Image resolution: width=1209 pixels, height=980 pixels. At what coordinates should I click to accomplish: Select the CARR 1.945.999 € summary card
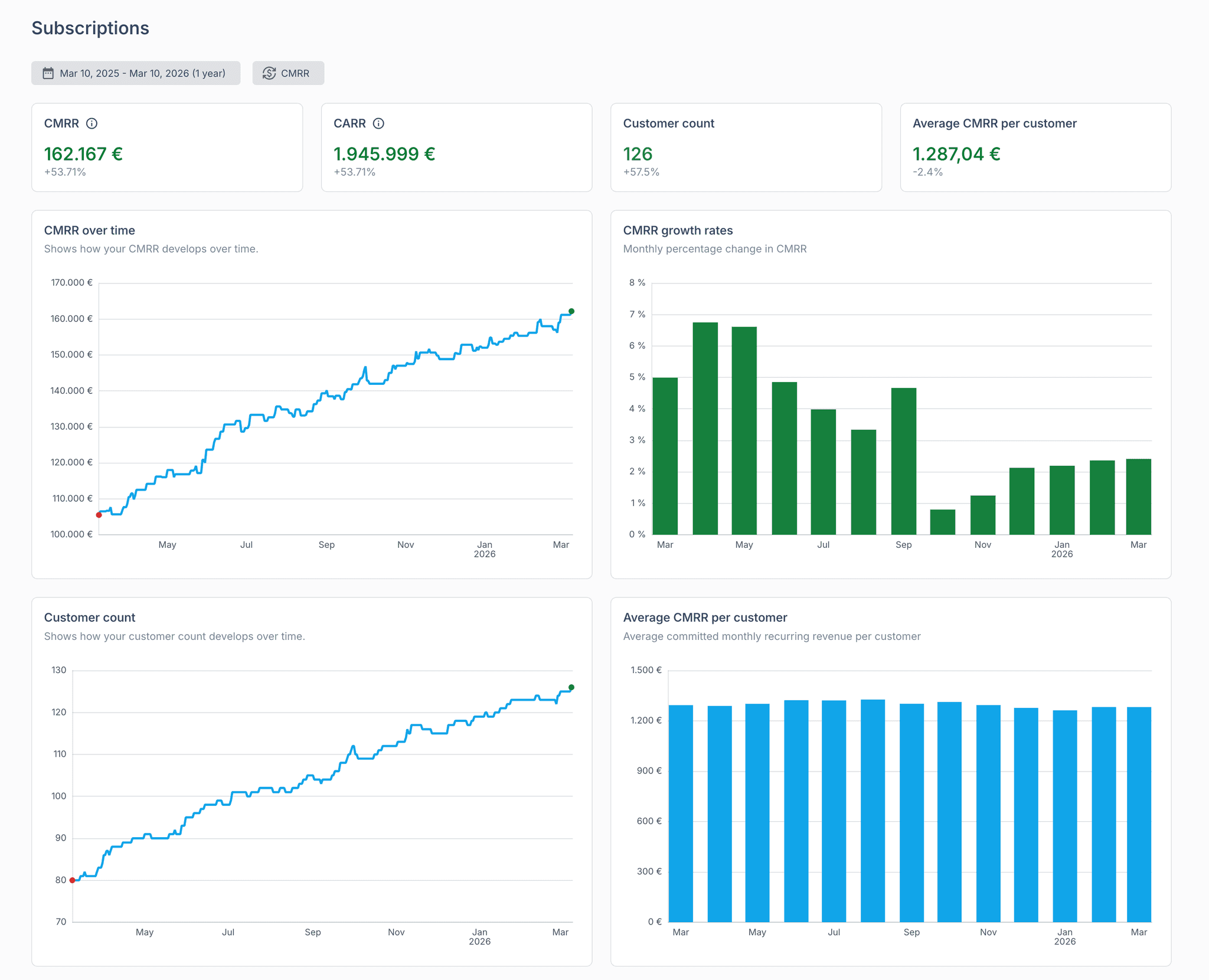pos(456,148)
